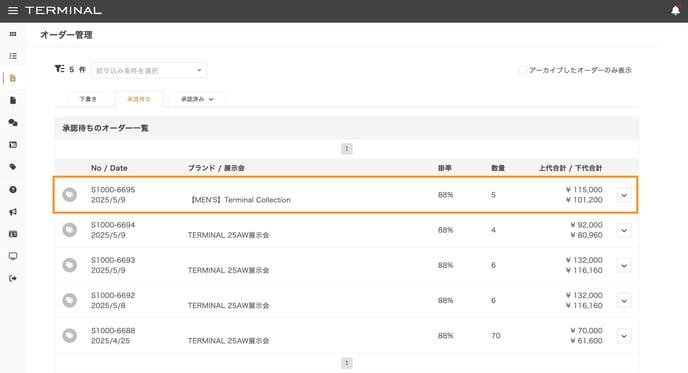Expand the S1000-6694 order row chevron

click(x=624, y=230)
